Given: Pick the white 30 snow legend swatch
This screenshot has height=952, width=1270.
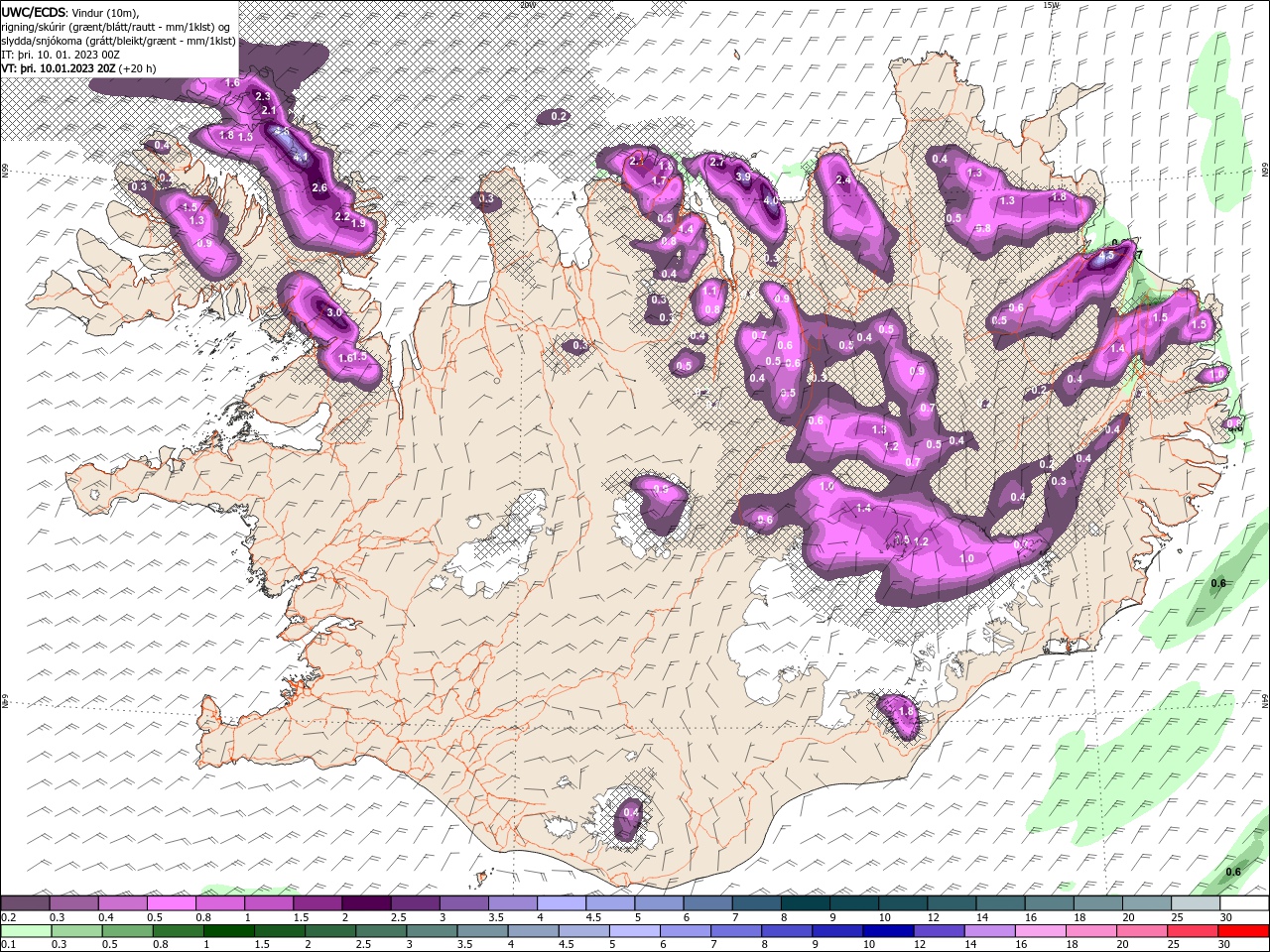Looking at the screenshot, I should [x=1245, y=903].
